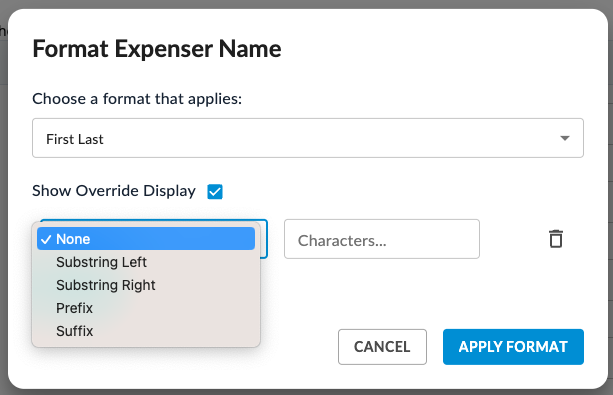Apply the format with Apply Format button
613x395 pixels.
(513, 347)
